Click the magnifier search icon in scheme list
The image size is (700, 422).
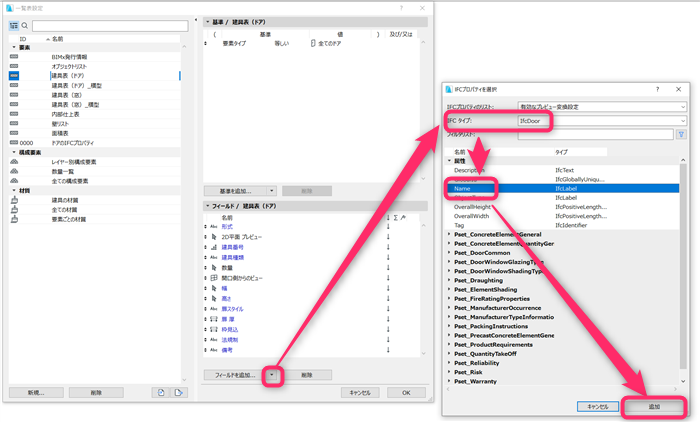point(25,26)
